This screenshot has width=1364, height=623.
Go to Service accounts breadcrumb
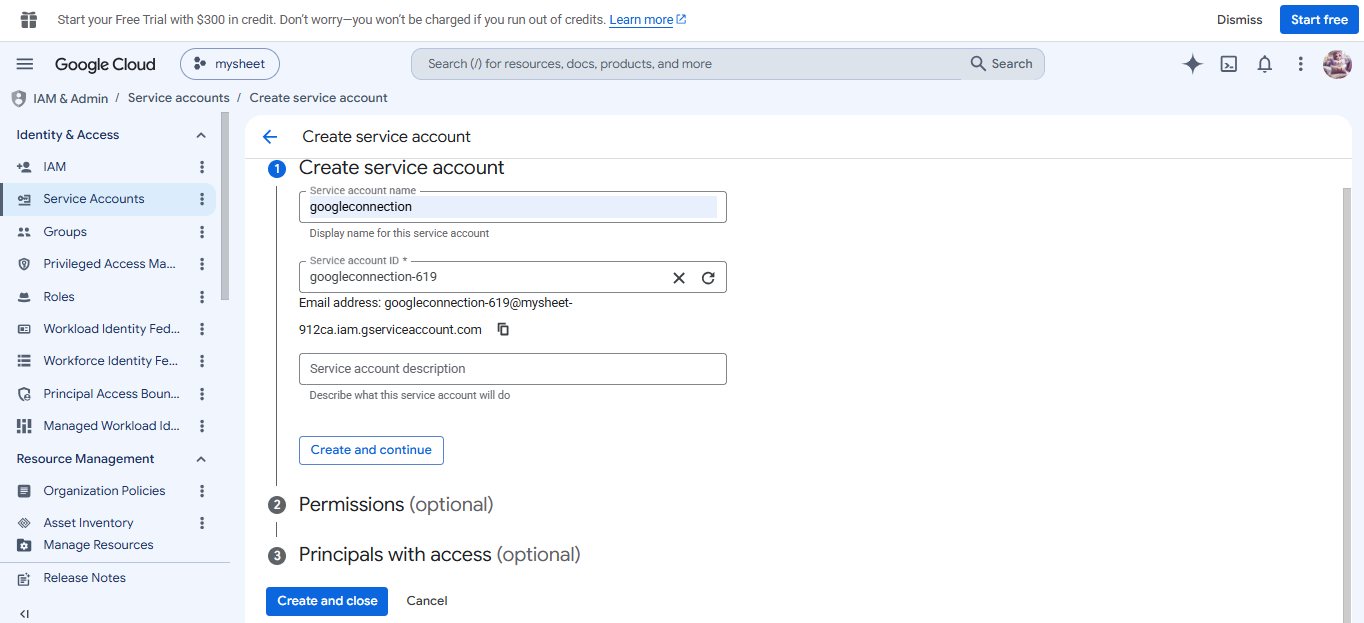(179, 98)
